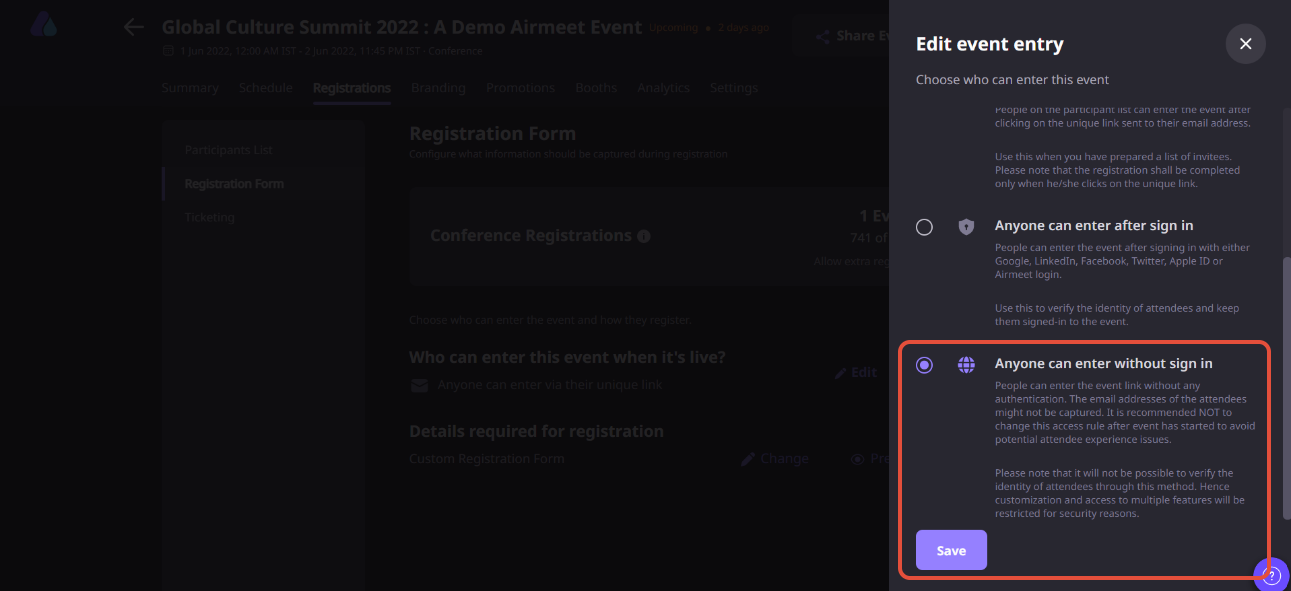Click the side panel vertical scrollbar
Viewport: 1291px width, 591px height.
tap(1286, 388)
